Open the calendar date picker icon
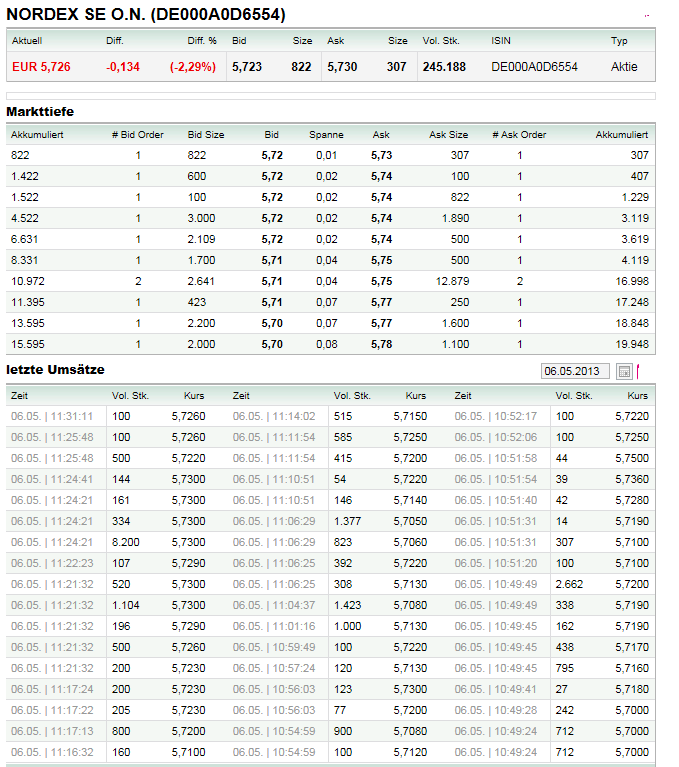 624,372
